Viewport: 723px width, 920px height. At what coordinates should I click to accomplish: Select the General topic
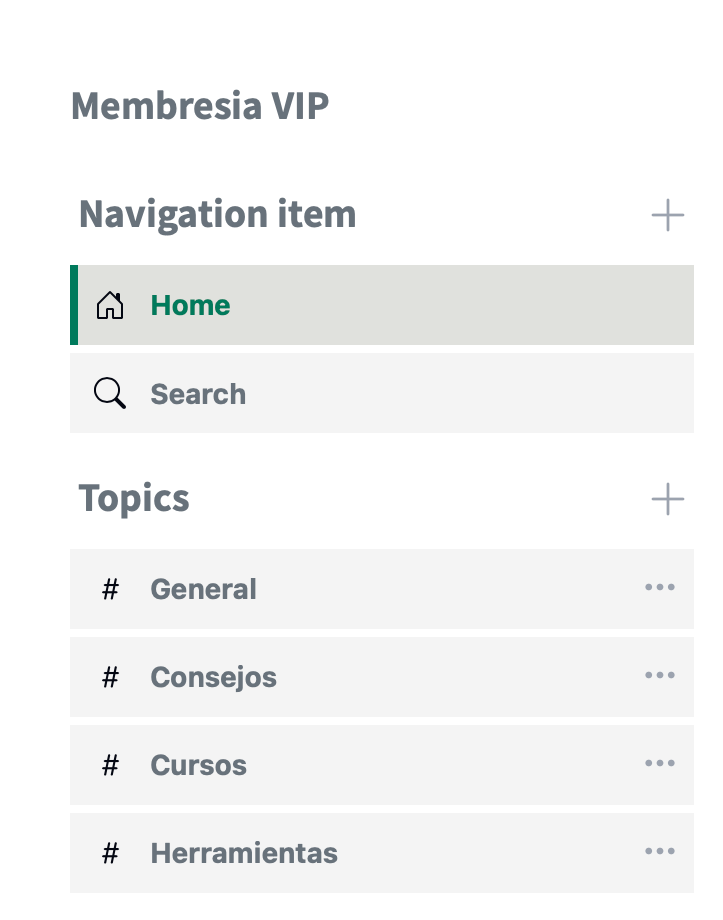pyautogui.click(x=203, y=589)
